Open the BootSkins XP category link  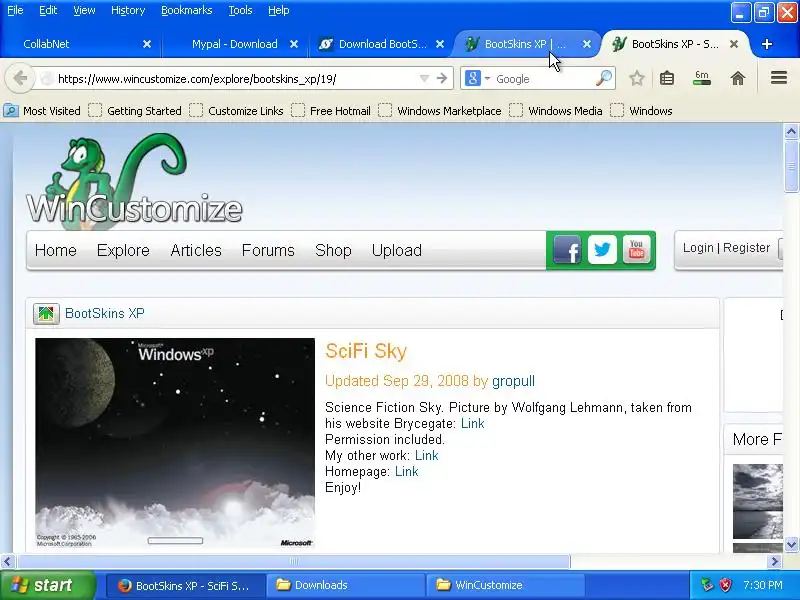click(105, 313)
